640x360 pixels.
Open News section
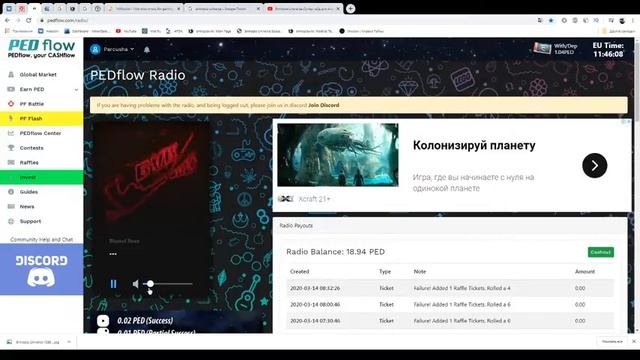tap(27, 207)
